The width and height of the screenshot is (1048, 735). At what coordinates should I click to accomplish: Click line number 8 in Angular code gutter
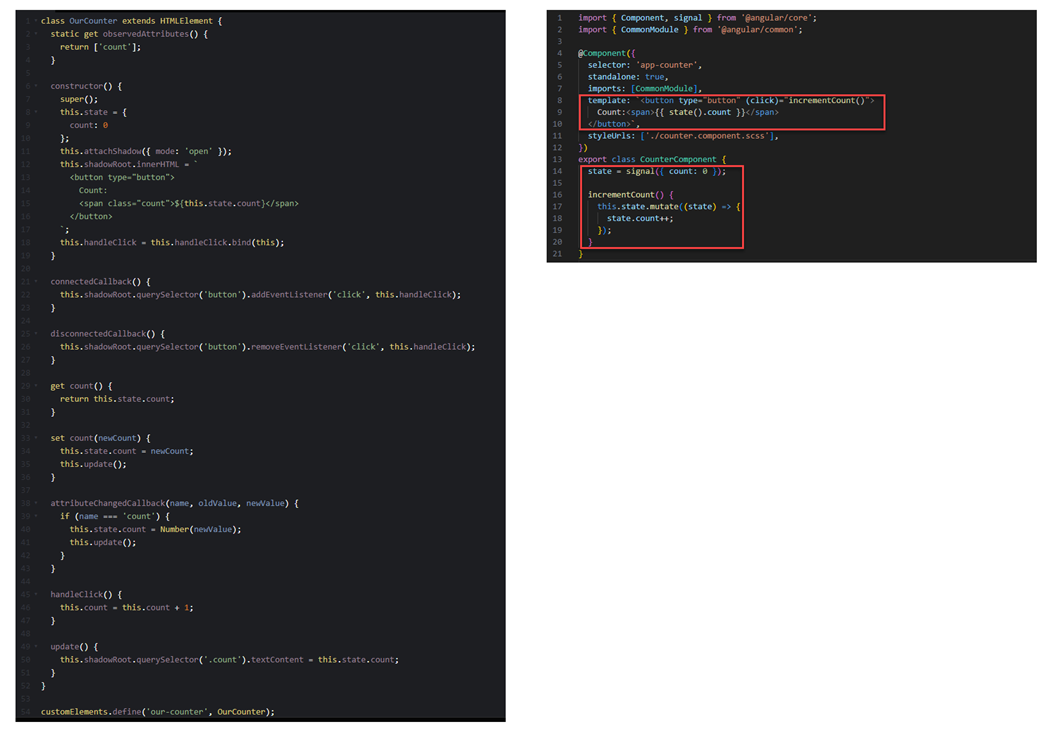[560, 101]
